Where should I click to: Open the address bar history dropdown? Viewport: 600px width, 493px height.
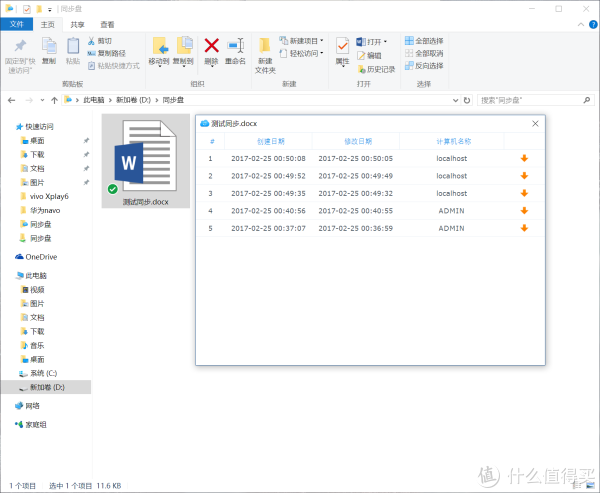455,100
